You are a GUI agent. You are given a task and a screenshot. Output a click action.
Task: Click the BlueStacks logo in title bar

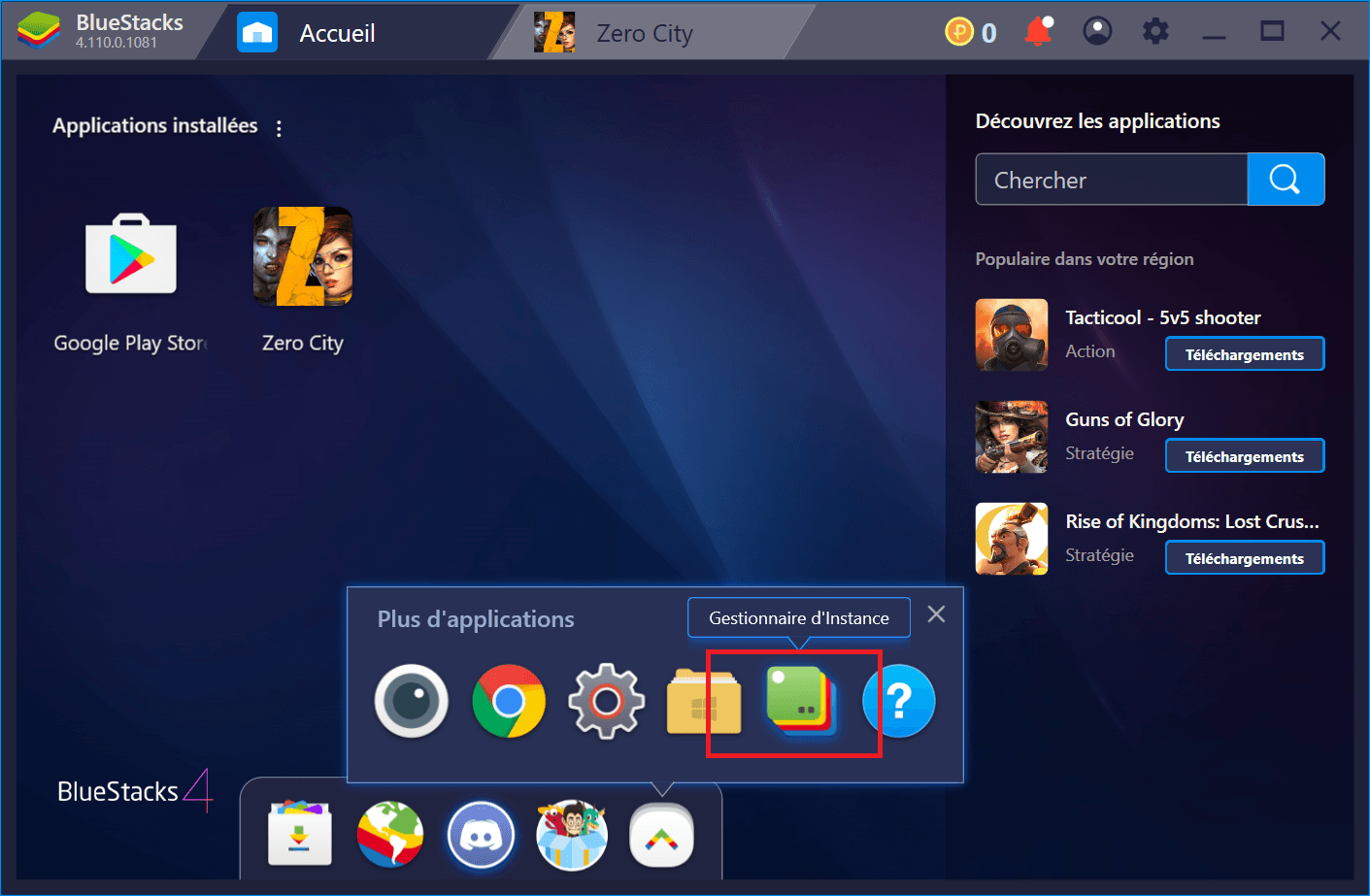pyautogui.click(x=39, y=31)
